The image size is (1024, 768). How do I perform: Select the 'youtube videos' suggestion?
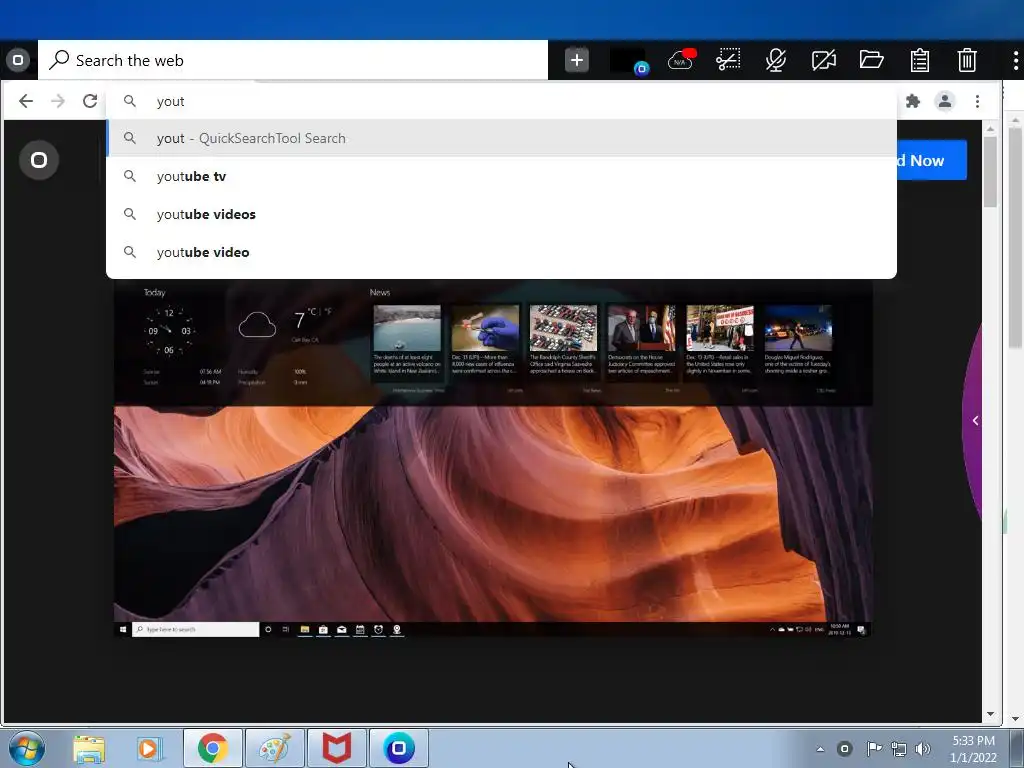tap(501, 214)
